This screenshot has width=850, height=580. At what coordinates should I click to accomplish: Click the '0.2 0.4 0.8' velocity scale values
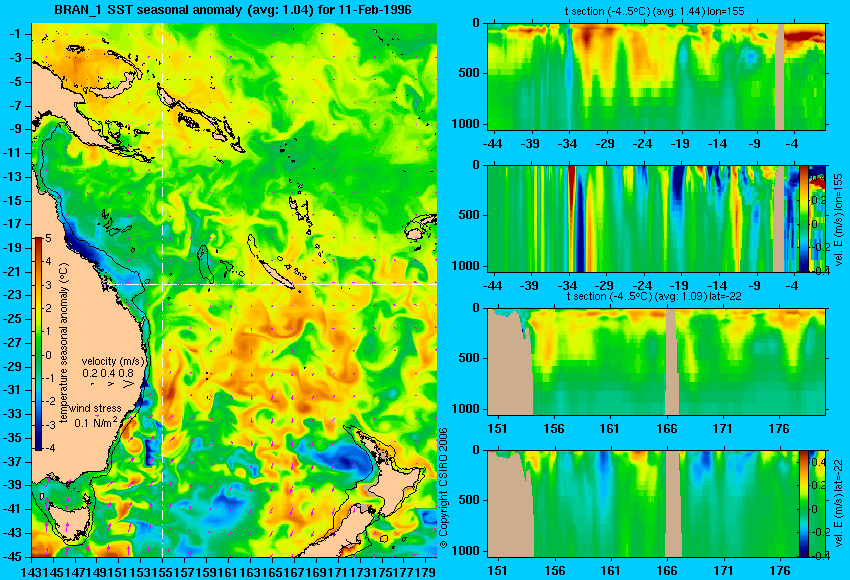(108, 373)
